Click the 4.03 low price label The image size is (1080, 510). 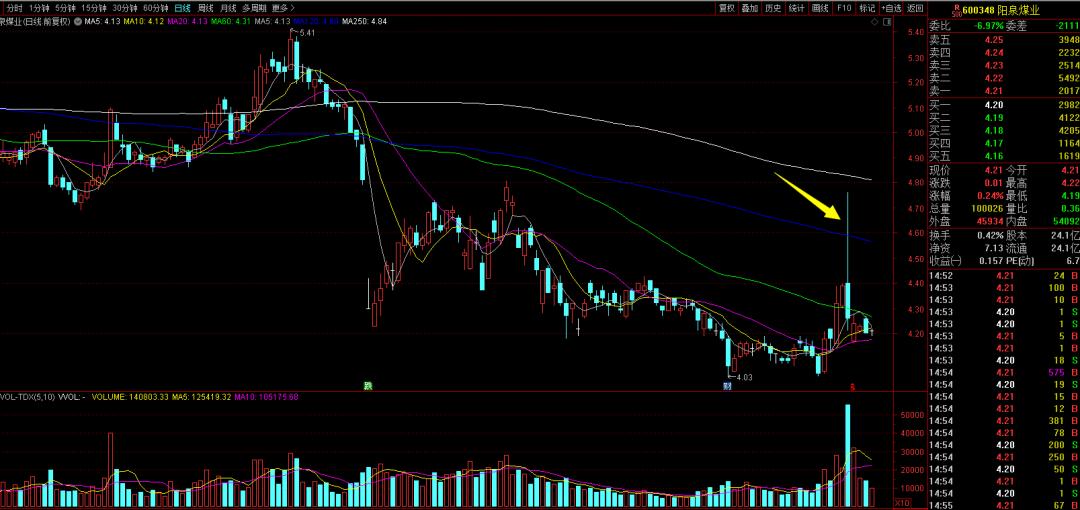[x=744, y=377]
